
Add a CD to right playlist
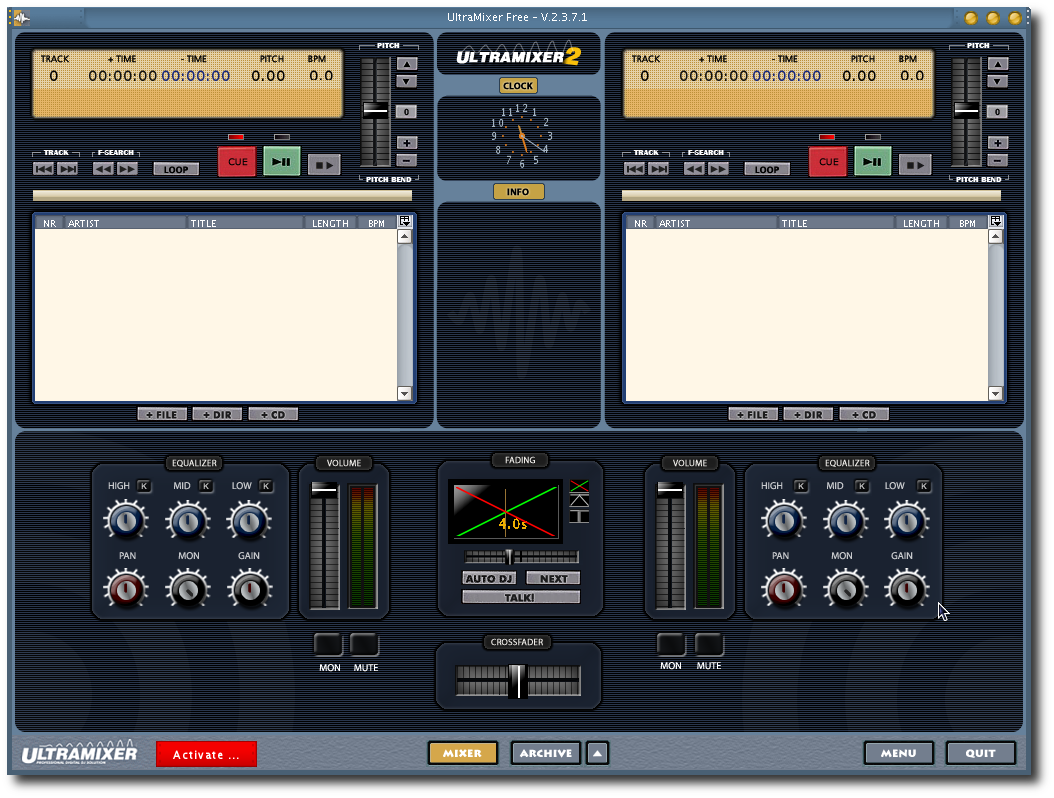click(x=864, y=414)
